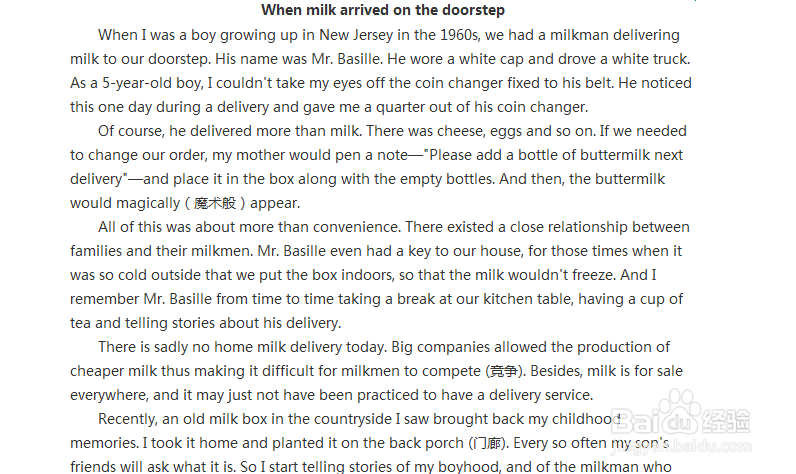Click the word 'compete' before the Chinese note
This screenshot has height=474, width=796.
(x=451, y=371)
